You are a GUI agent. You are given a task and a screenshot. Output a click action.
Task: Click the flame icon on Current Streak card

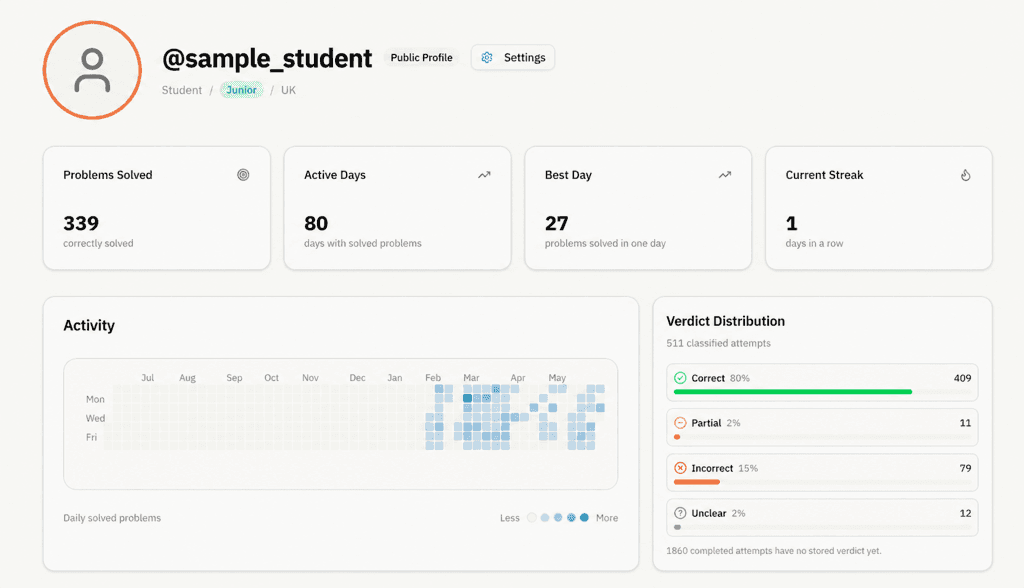[965, 174]
